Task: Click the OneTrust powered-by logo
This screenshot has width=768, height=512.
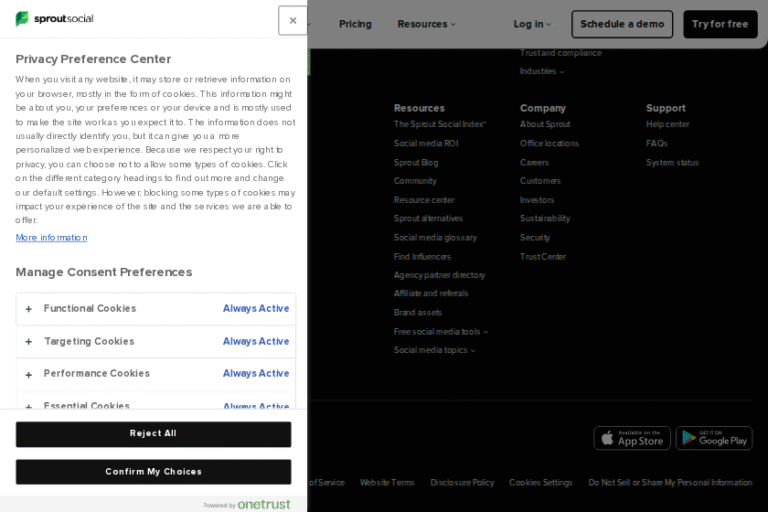Action: [x=262, y=504]
